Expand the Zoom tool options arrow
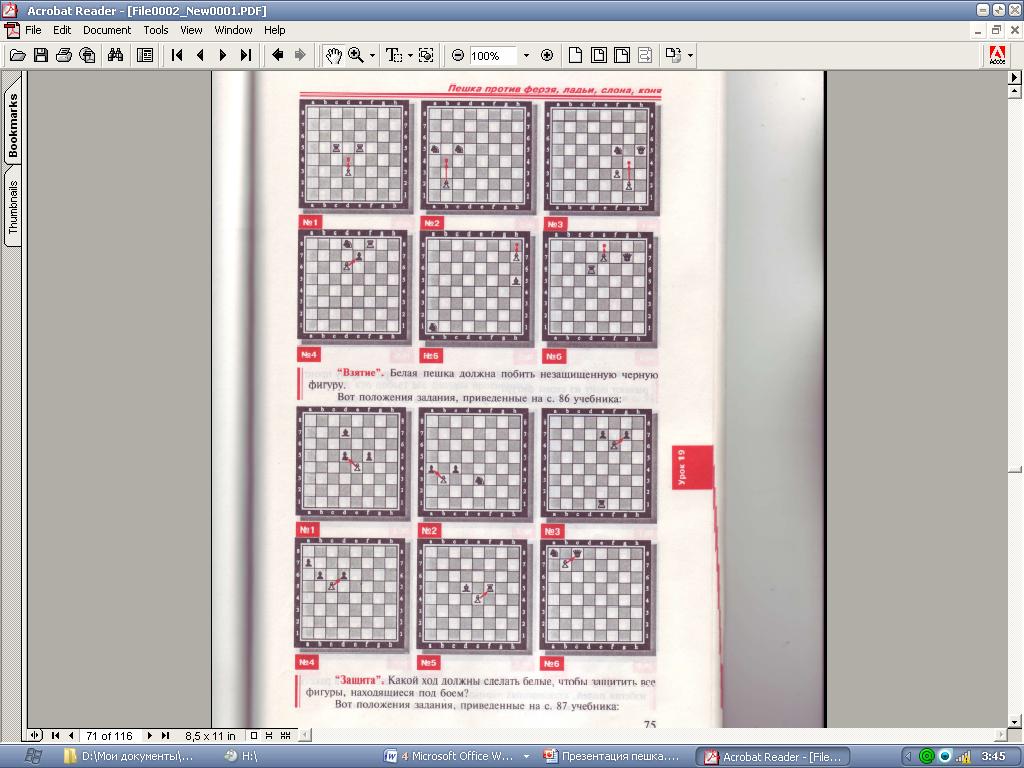 pyautogui.click(x=372, y=56)
